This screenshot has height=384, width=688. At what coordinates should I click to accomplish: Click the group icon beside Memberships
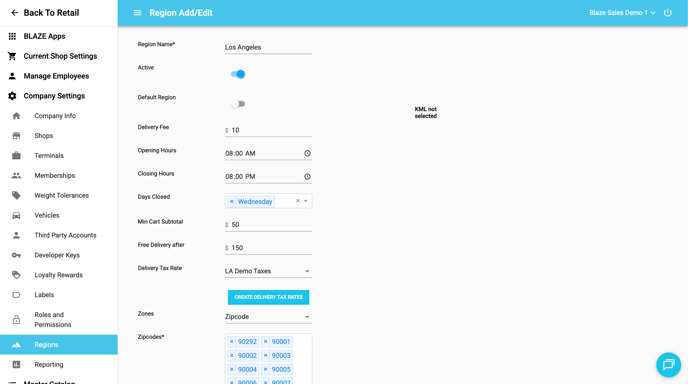[x=16, y=176]
